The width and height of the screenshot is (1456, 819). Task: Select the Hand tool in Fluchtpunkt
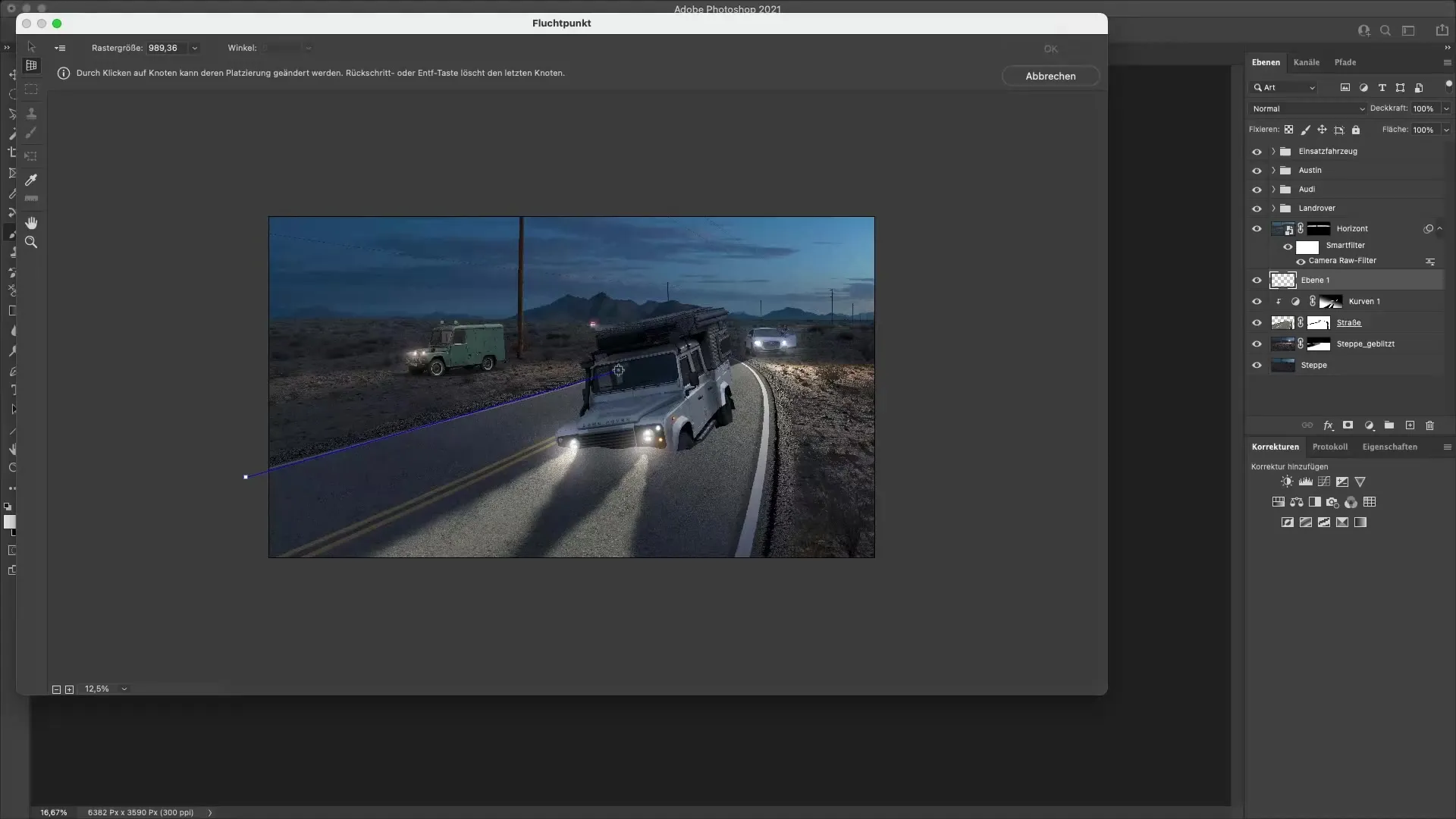[31, 223]
